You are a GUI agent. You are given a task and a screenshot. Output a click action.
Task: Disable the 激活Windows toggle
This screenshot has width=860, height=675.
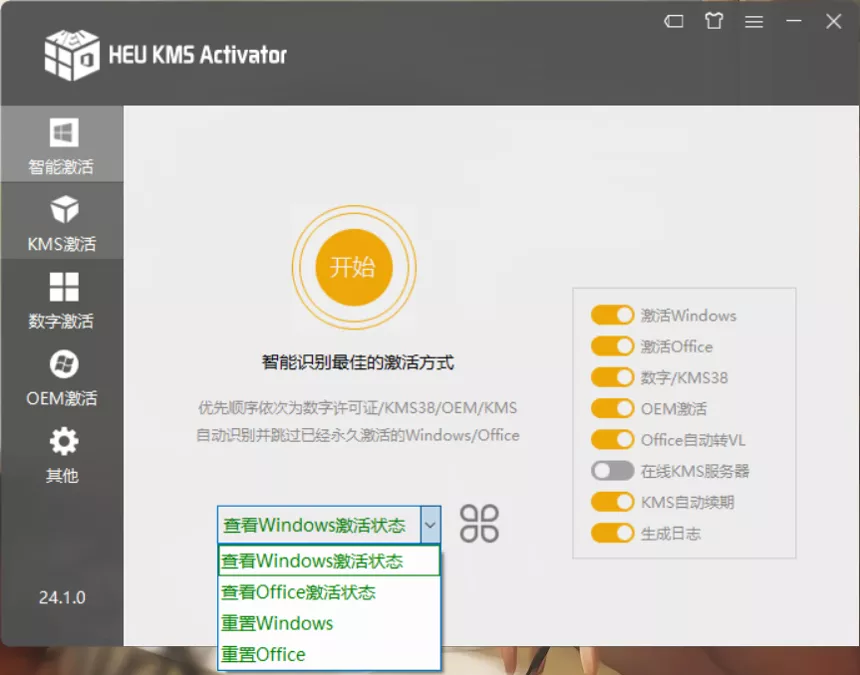point(612,315)
